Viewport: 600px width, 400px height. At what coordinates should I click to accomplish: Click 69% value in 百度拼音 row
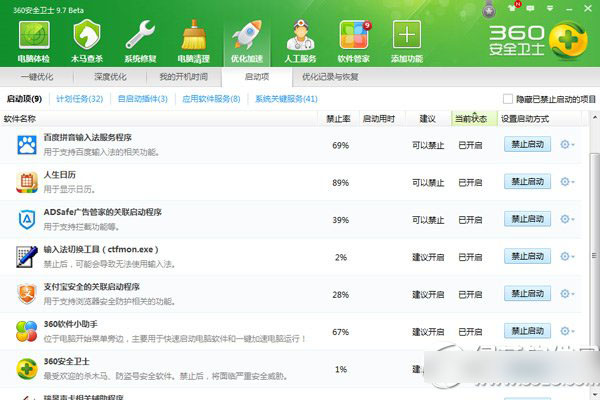click(341, 145)
